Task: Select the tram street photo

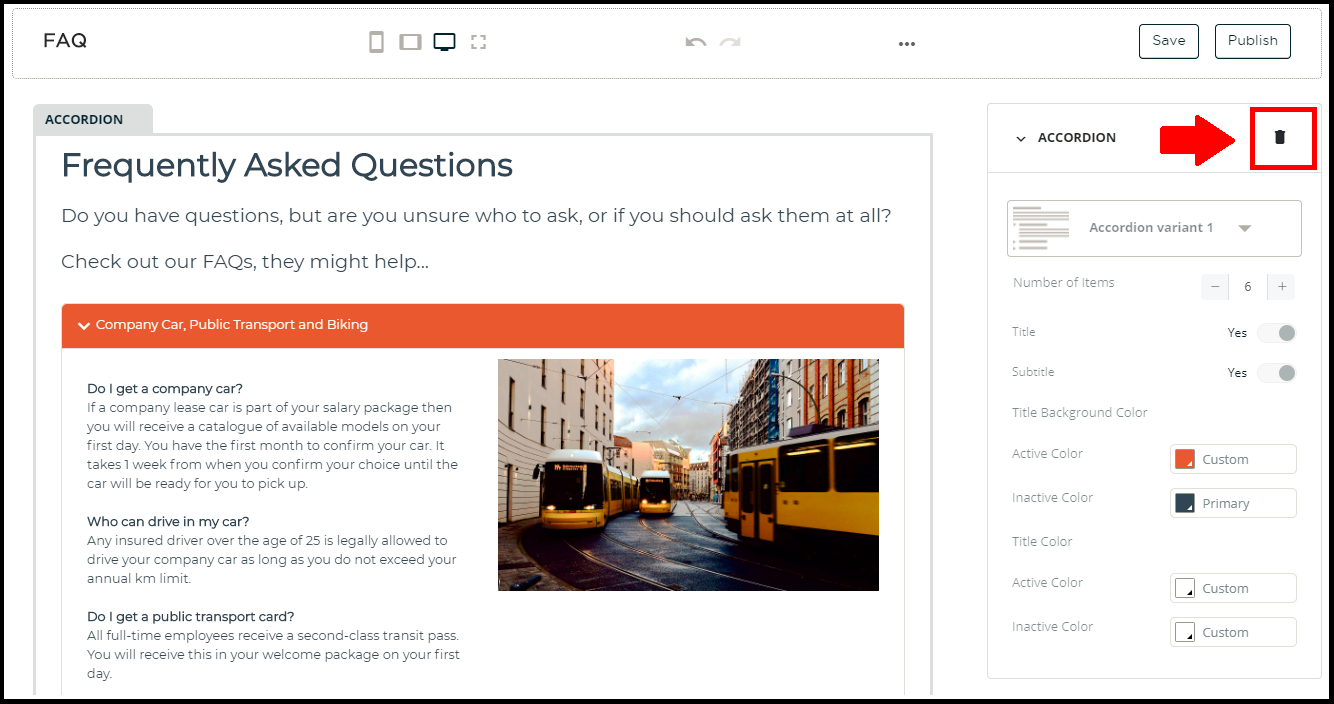Action: point(688,475)
